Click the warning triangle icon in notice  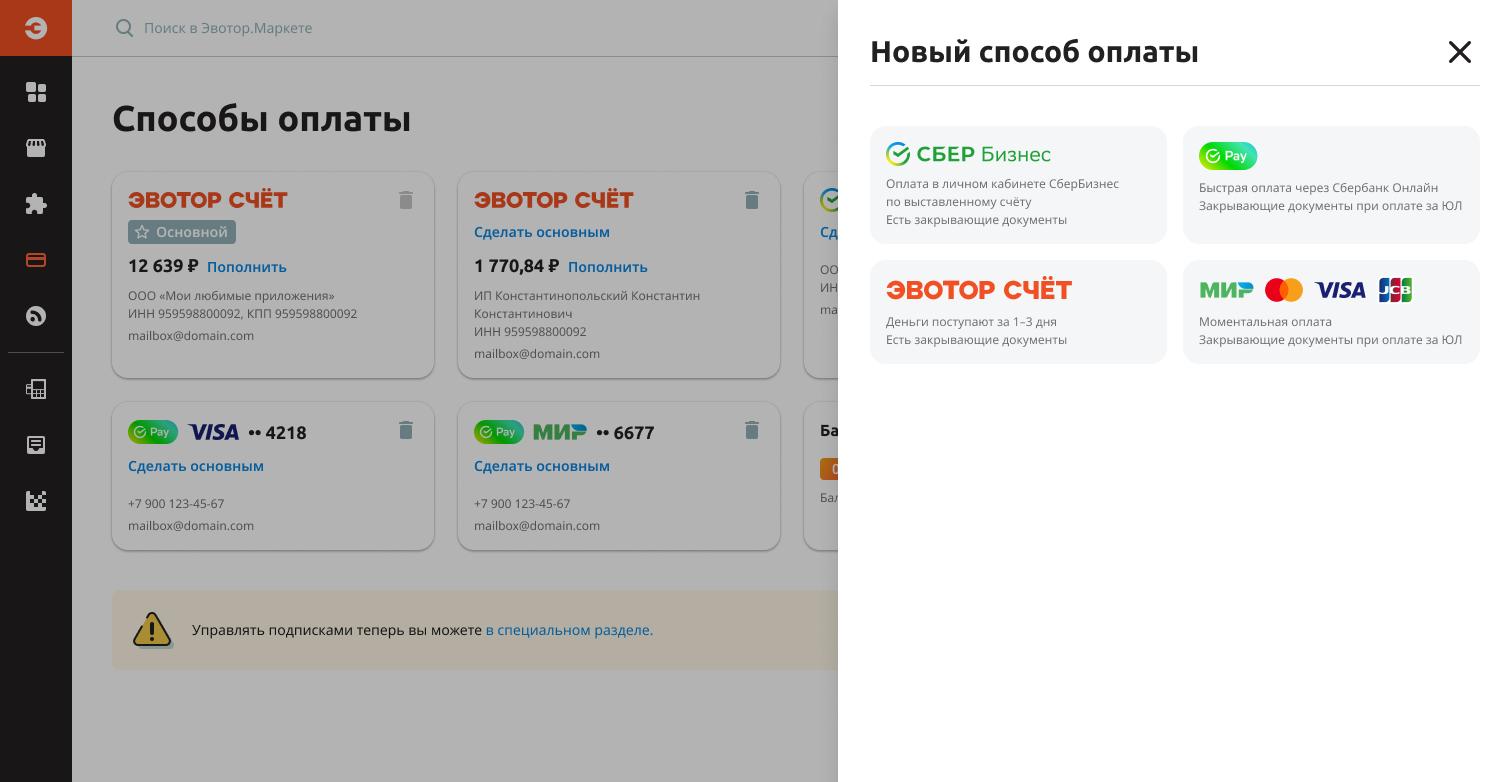[152, 630]
